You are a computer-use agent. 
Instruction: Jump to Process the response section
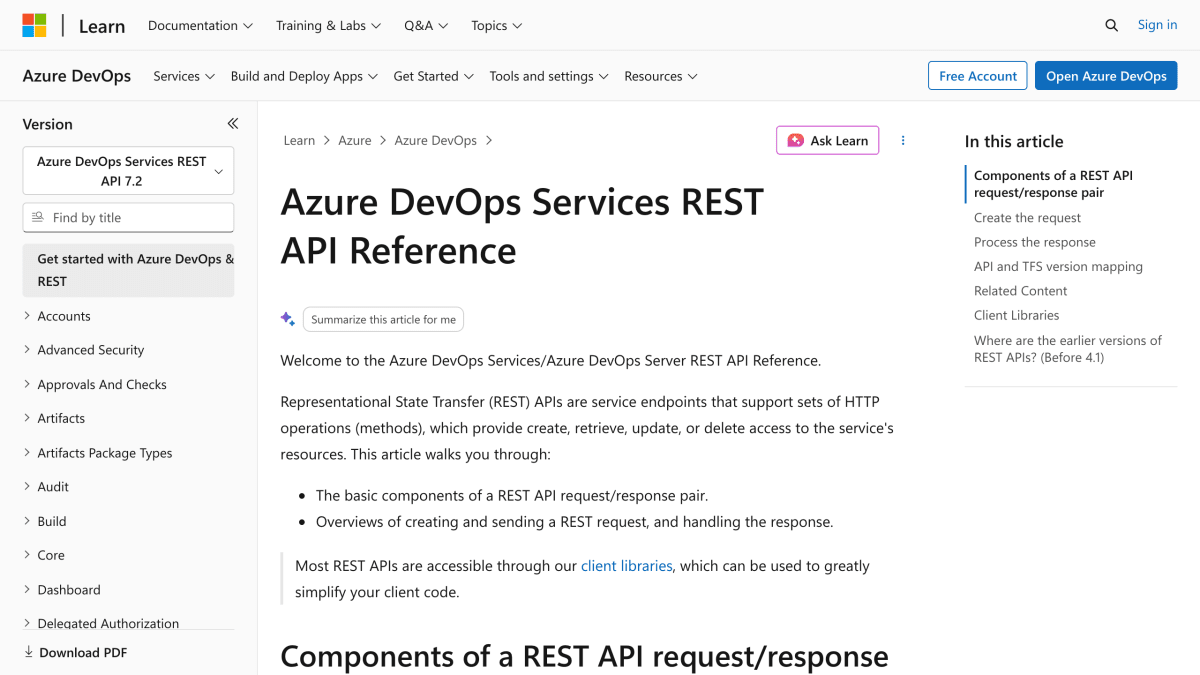(x=1035, y=242)
